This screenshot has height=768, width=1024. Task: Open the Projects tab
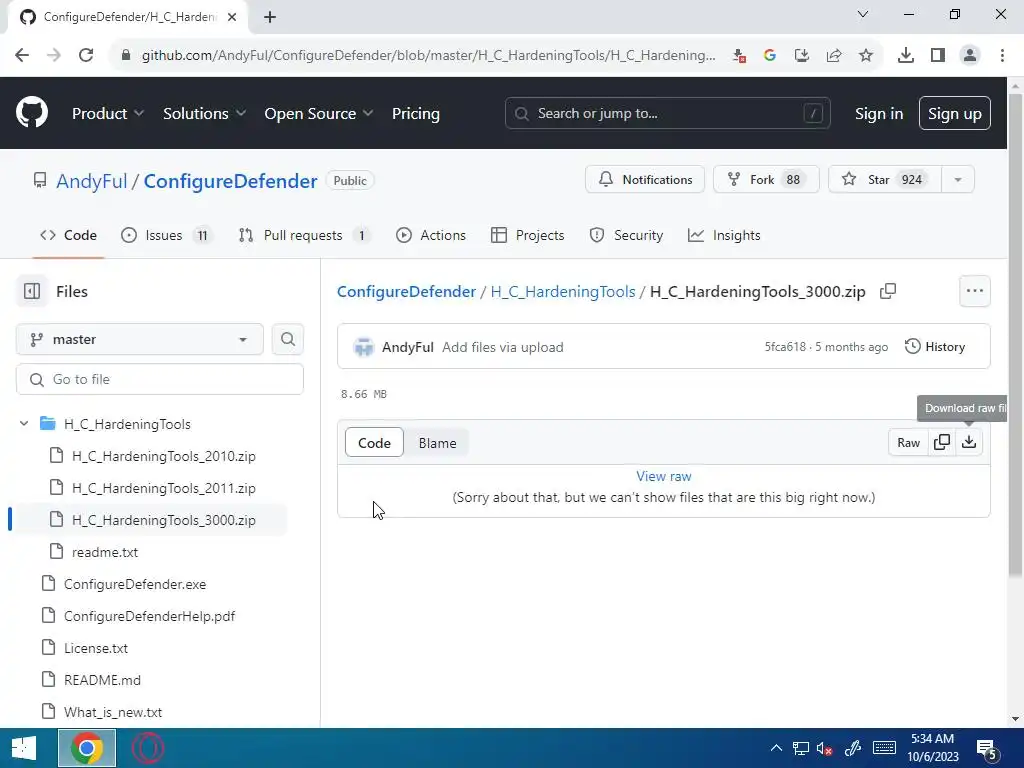coord(528,235)
